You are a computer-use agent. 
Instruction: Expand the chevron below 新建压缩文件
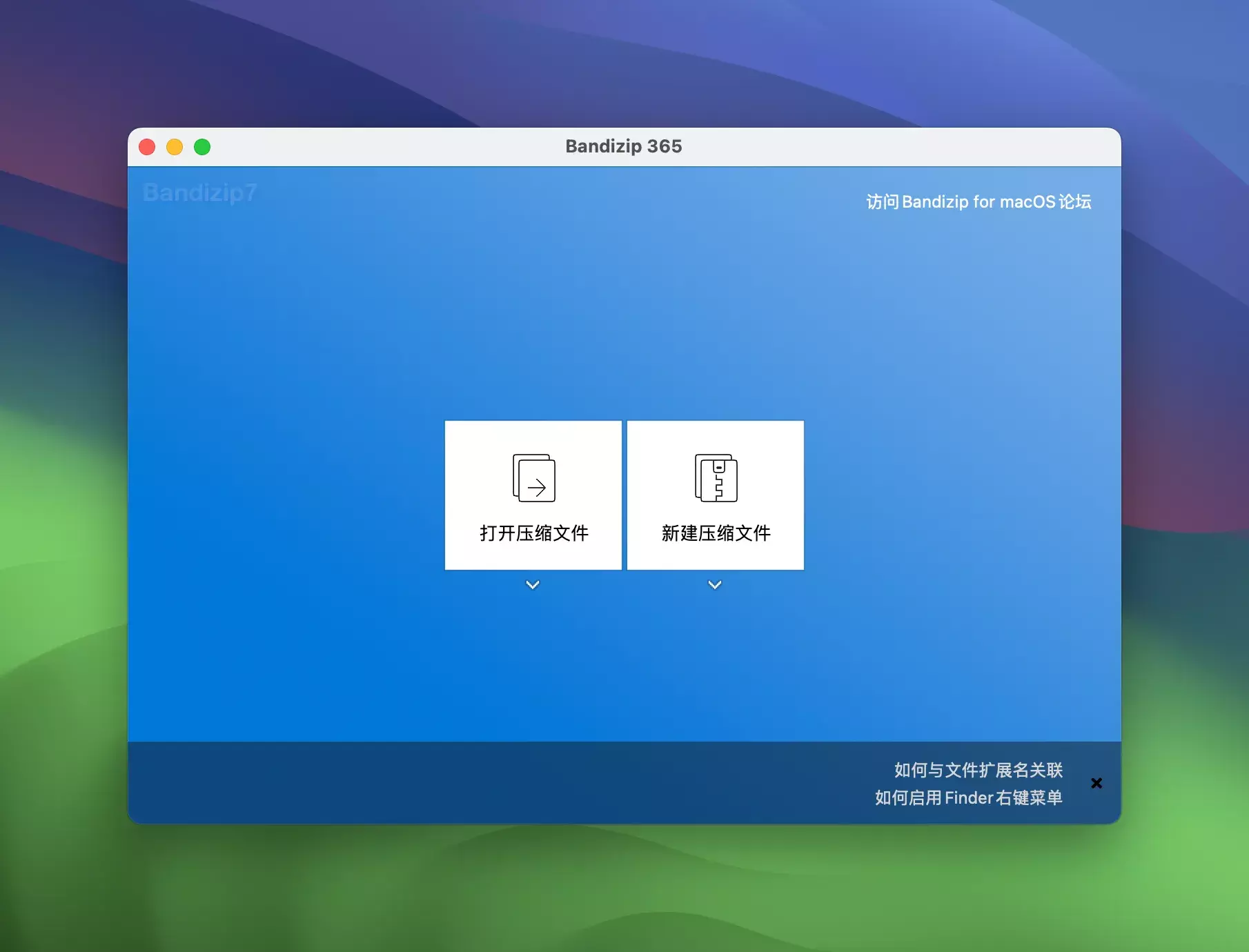tap(715, 585)
